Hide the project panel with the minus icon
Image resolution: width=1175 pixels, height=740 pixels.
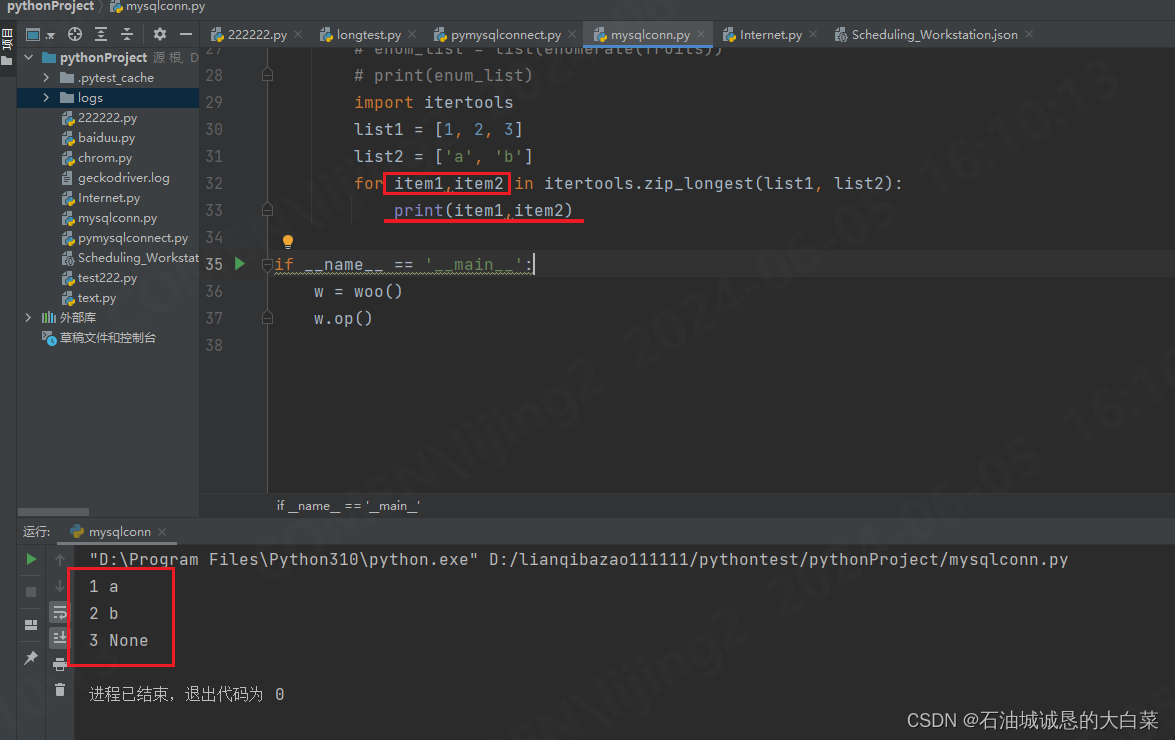[x=186, y=34]
